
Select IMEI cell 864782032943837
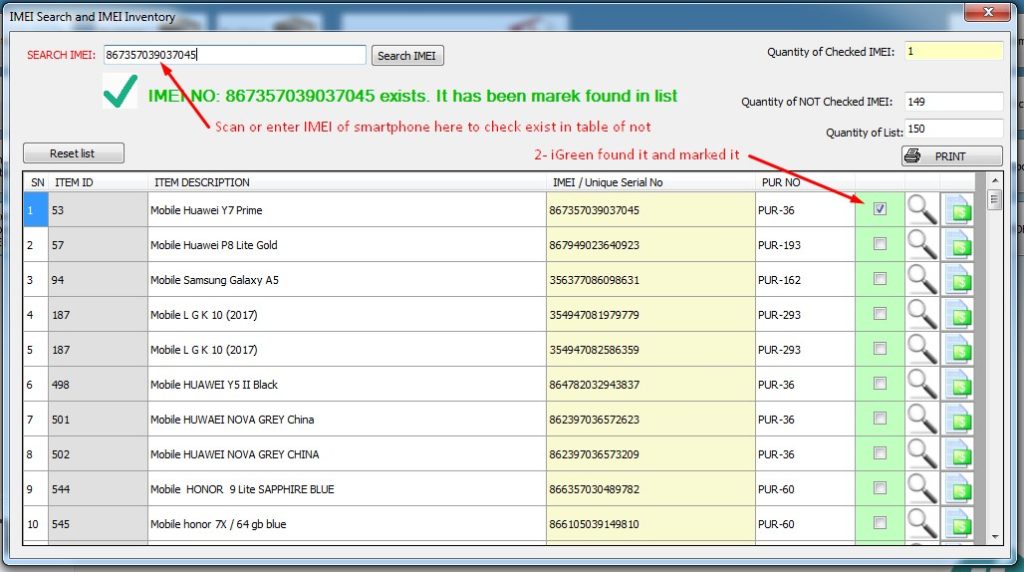650,385
